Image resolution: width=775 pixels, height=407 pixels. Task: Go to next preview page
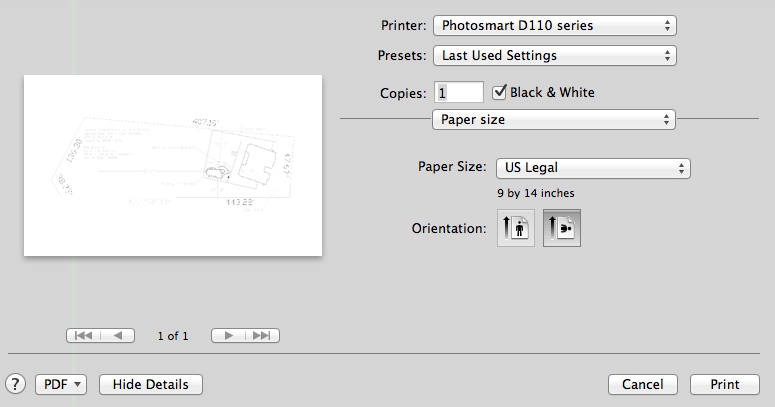pyautogui.click(x=229, y=336)
